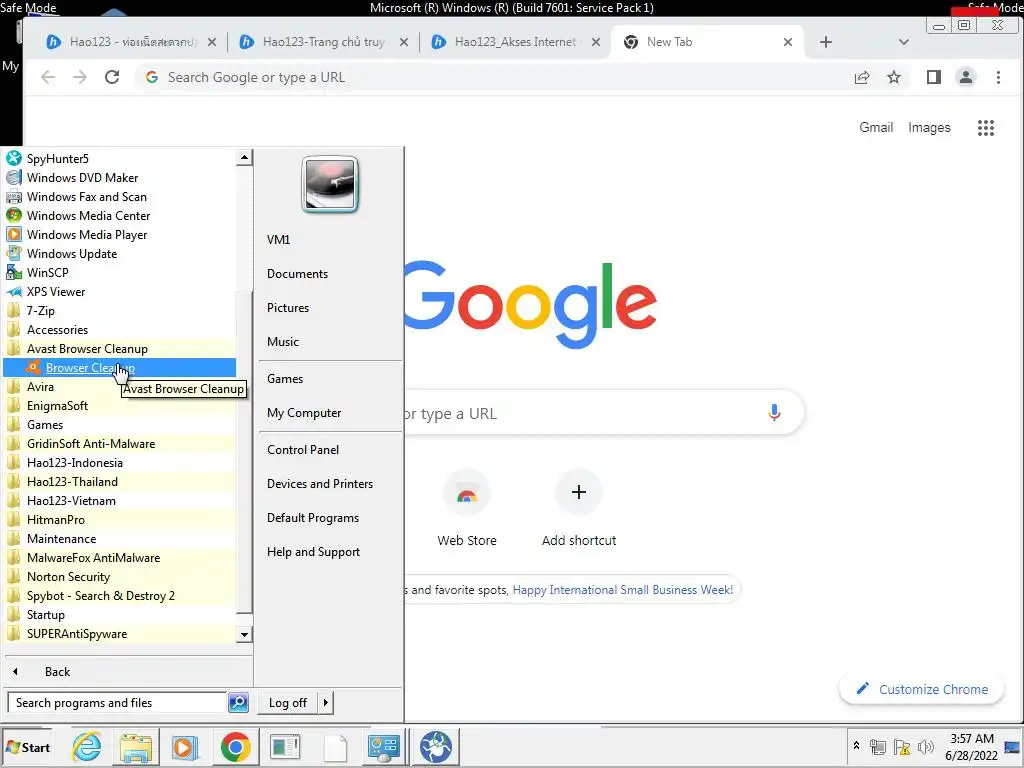The width and height of the screenshot is (1024, 768).
Task: Open Windows Explorer from the taskbar
Action: pyautogui.click(x=136, y=746)
